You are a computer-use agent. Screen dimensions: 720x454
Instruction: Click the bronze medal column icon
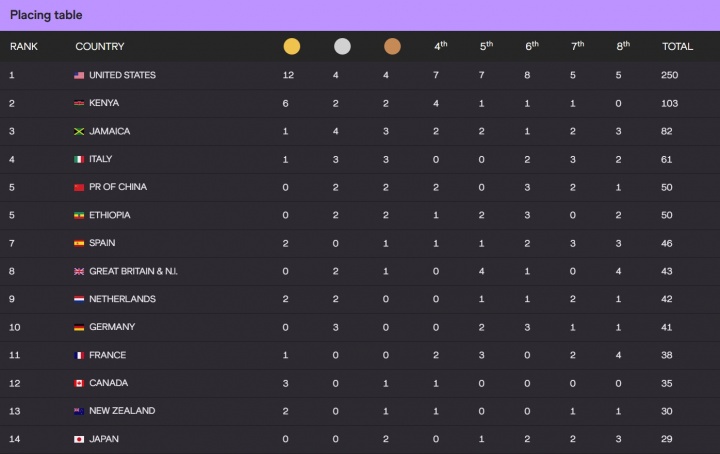tap(392, 46)
